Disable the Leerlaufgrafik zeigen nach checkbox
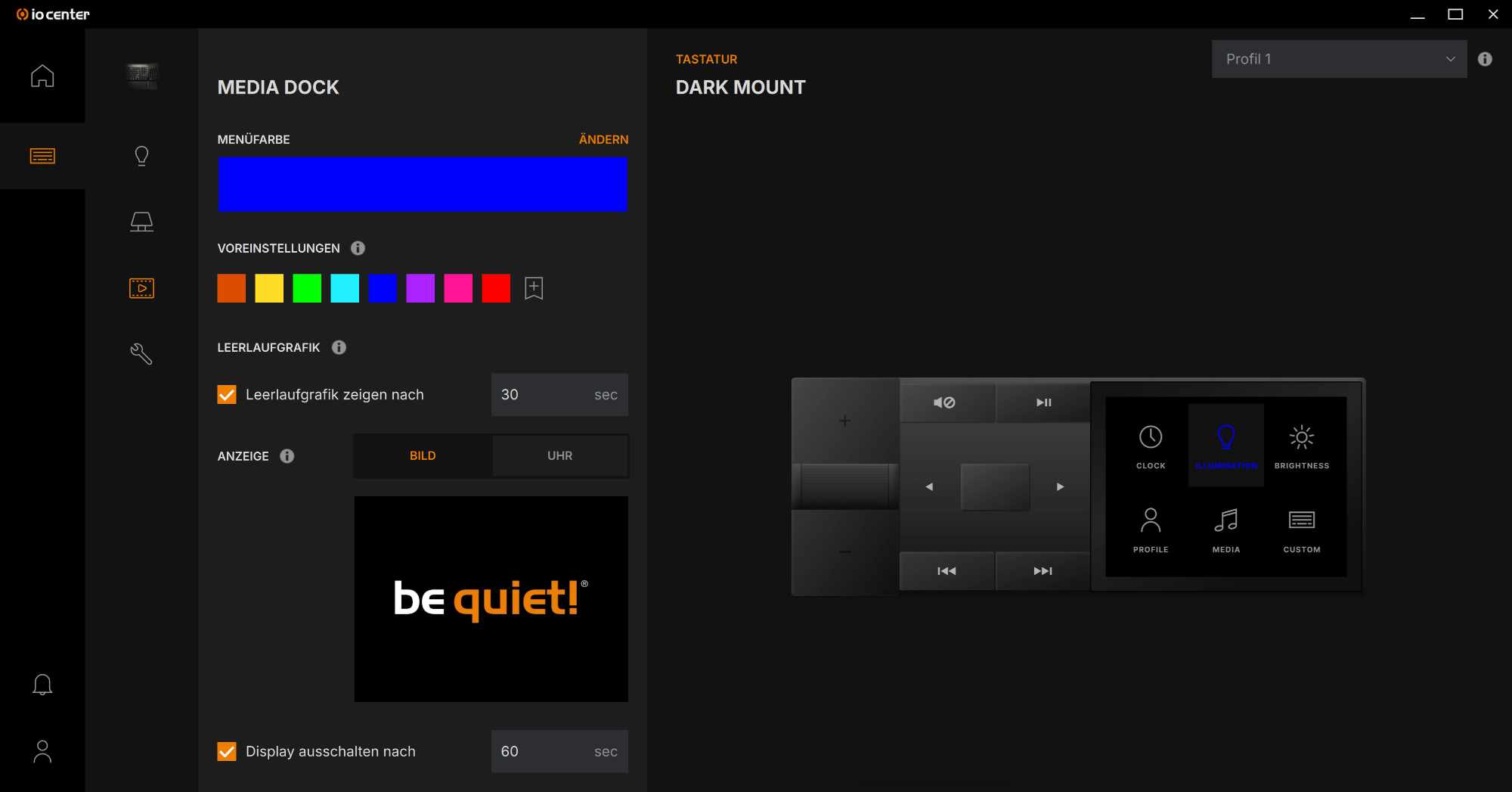Image resolution: width=1512 pixels, height=792 pixels. tap(227, 395)
